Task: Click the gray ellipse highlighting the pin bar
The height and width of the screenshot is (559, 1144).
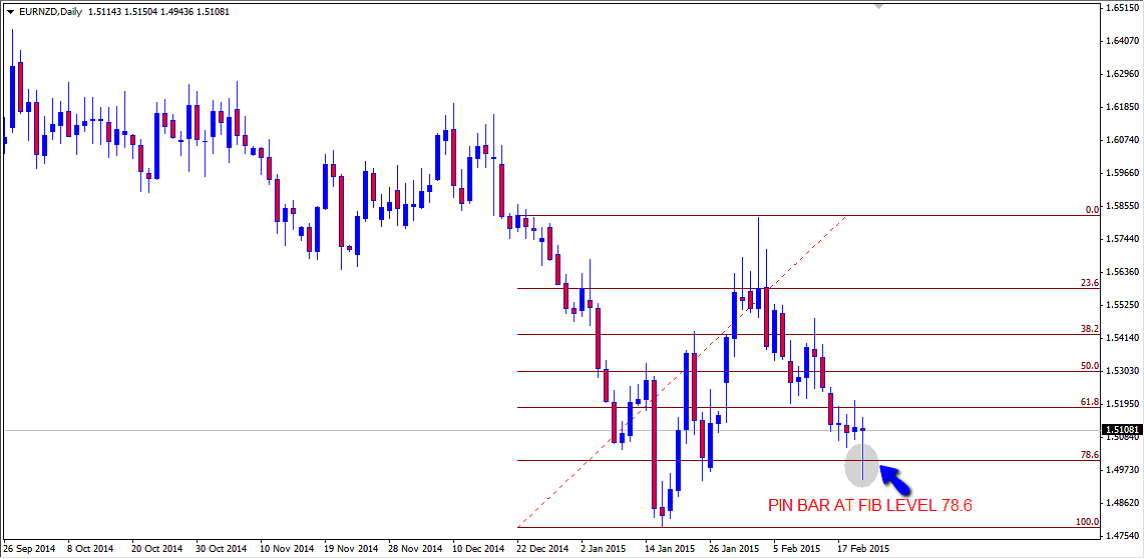Action: [x=861, y=464]
